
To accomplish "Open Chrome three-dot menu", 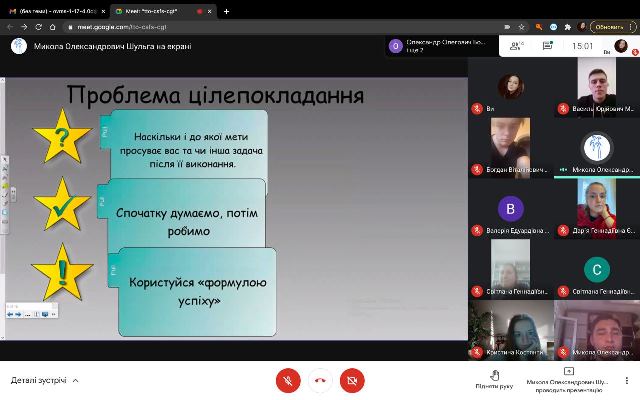I will pos(632,27).
